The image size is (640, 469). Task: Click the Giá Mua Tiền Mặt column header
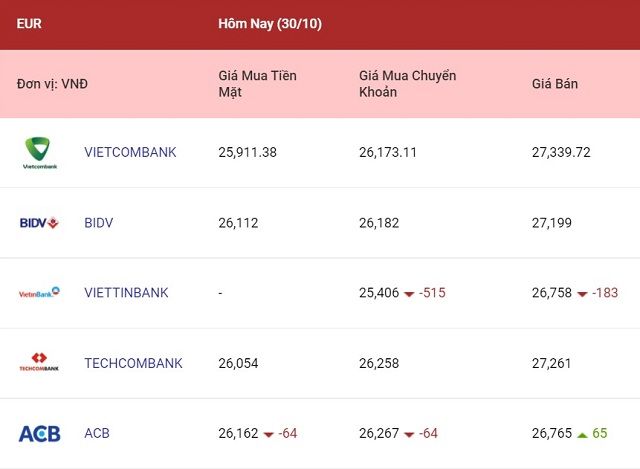[257, 84]
